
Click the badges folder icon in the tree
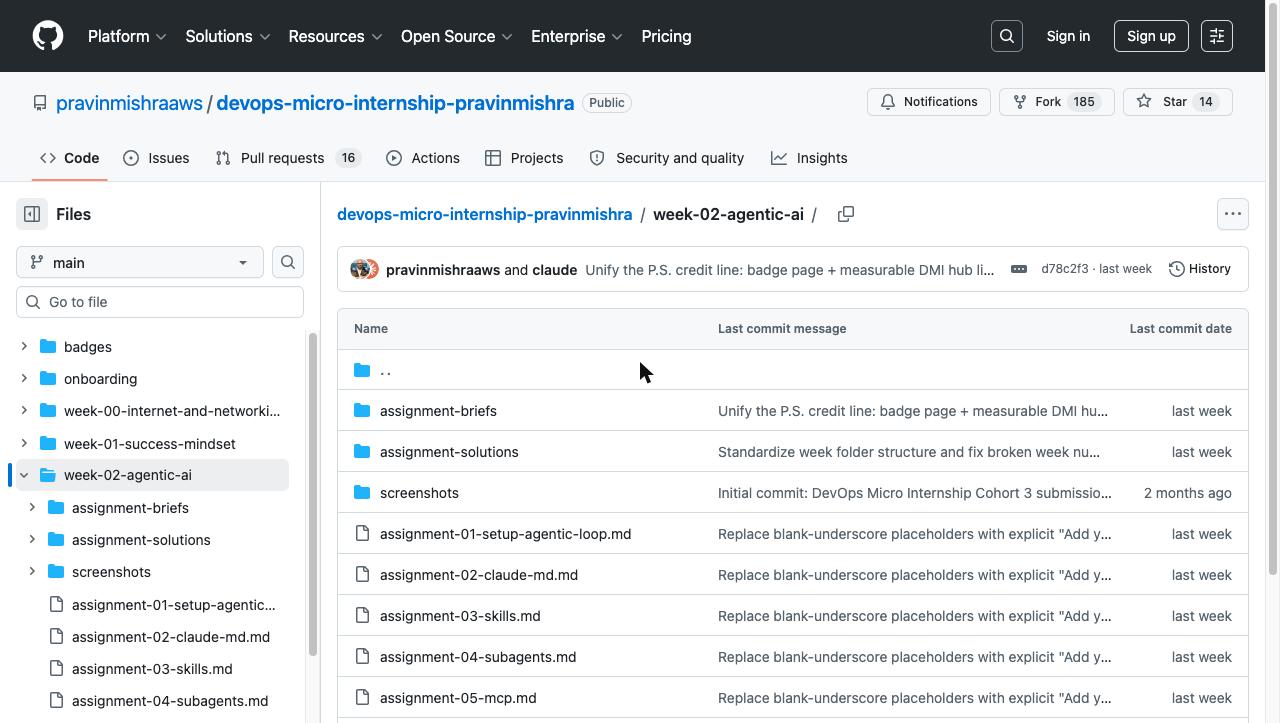pos(48,347)
